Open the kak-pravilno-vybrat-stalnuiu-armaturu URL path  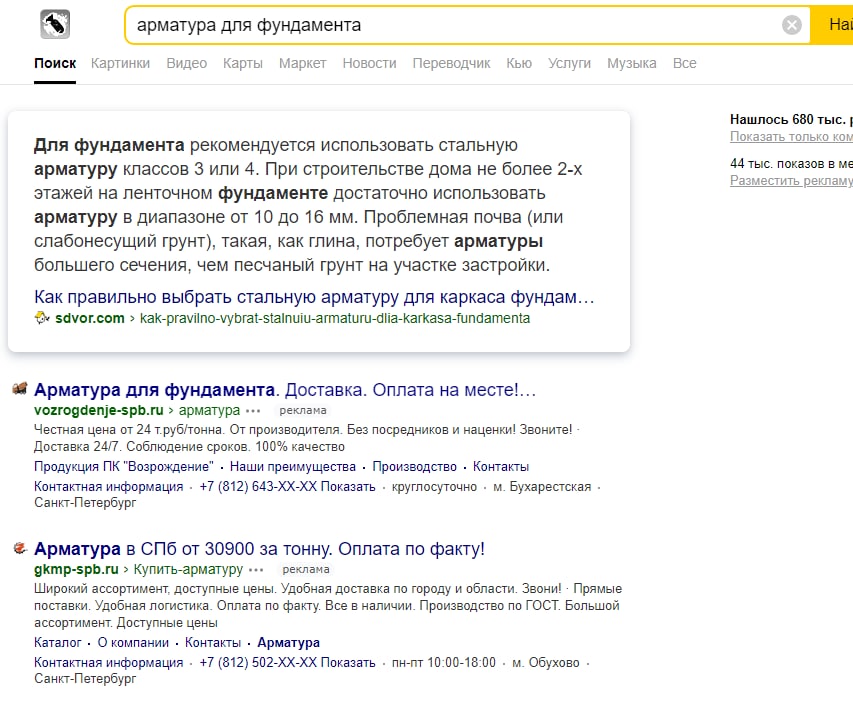click(x=335, y=318)
